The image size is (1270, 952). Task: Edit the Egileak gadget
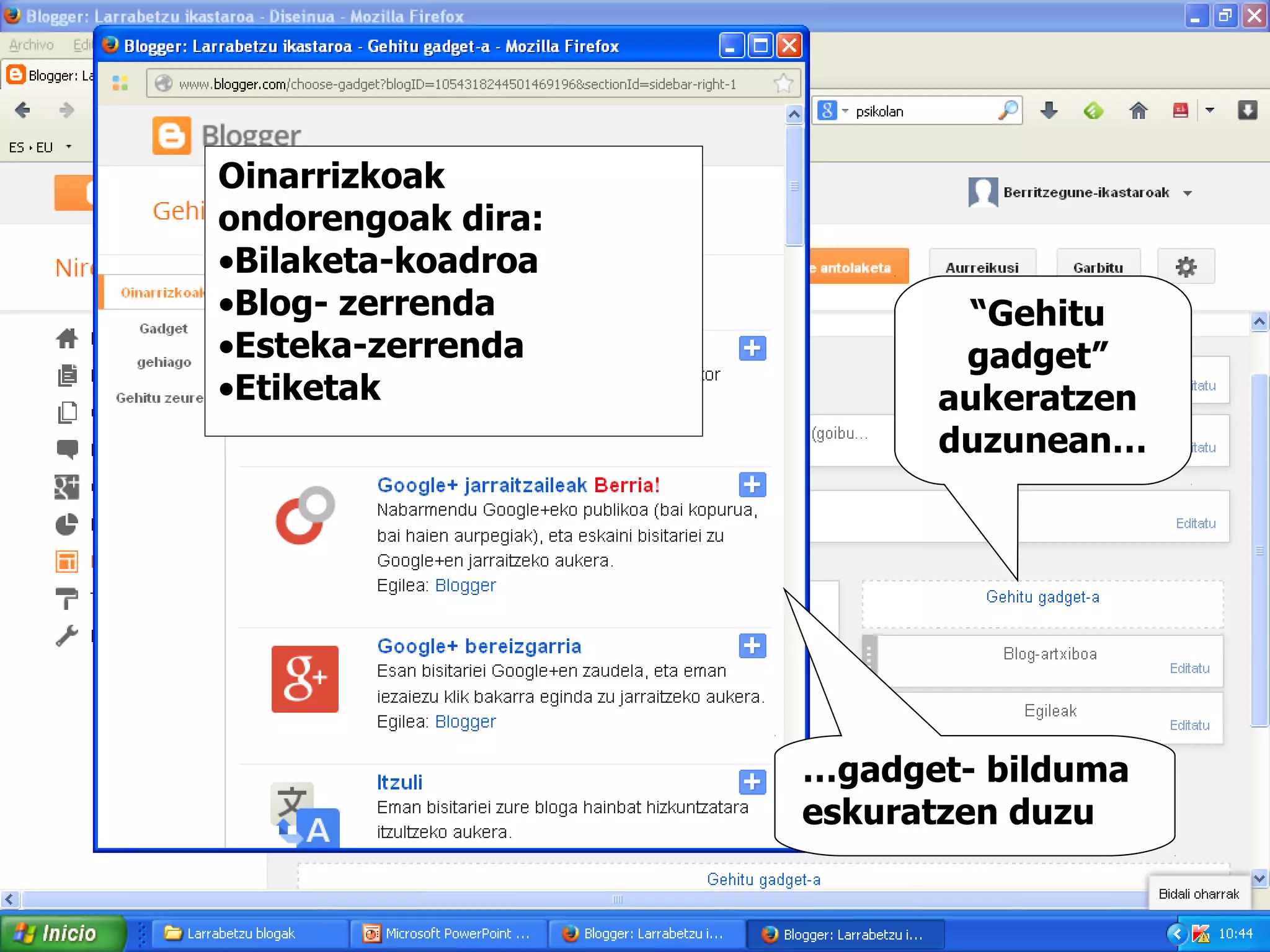pyautogui.click(x=1189, y=725)
